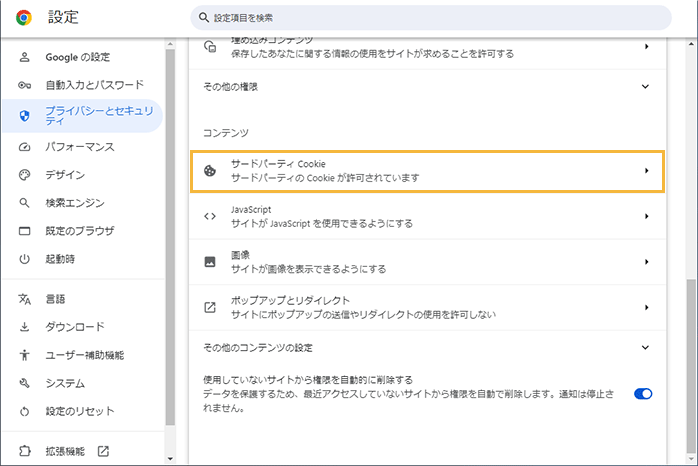The width and height of the screenshot is (698, 466).
Task: Click the shield icon for プライバシーとセキュリティ
Action: 24,116
